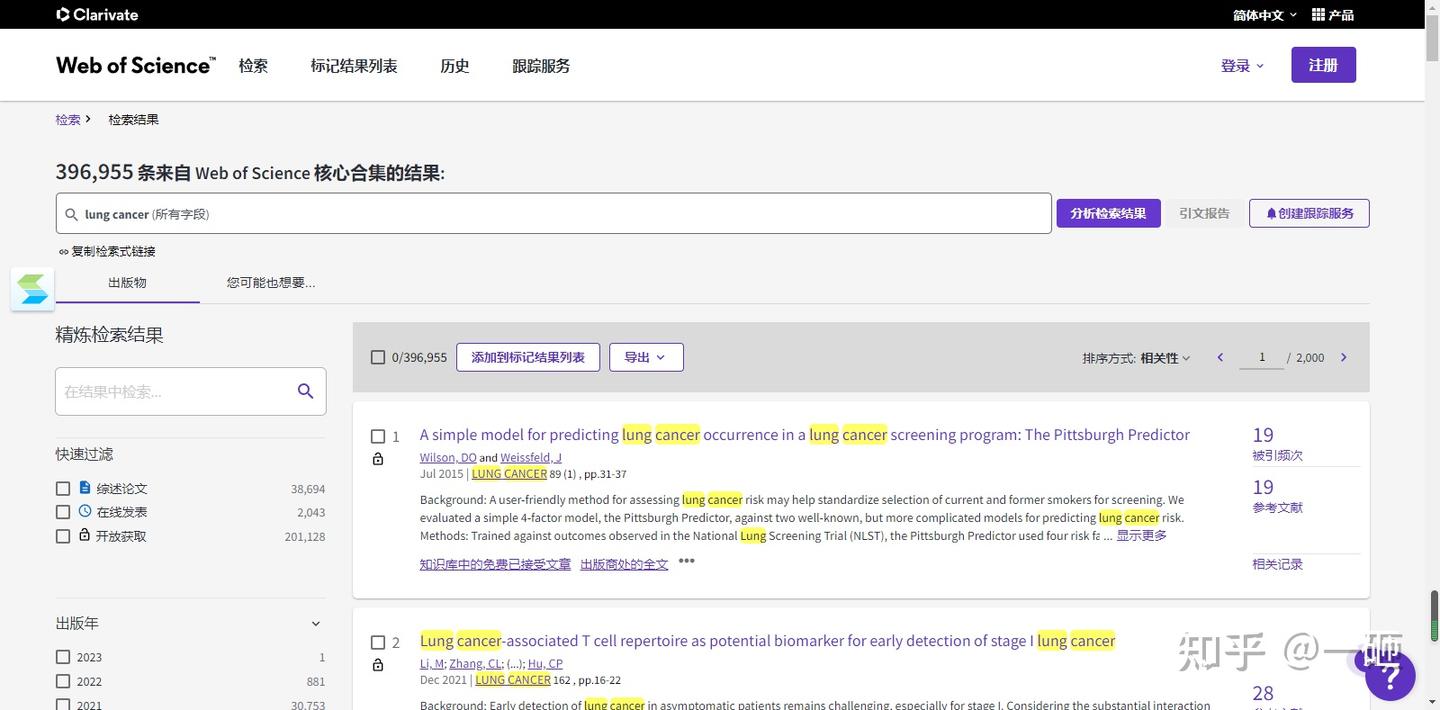Click the copy query link icon
The height and width of the screenshot is (710, 1440).
point(64,252)
